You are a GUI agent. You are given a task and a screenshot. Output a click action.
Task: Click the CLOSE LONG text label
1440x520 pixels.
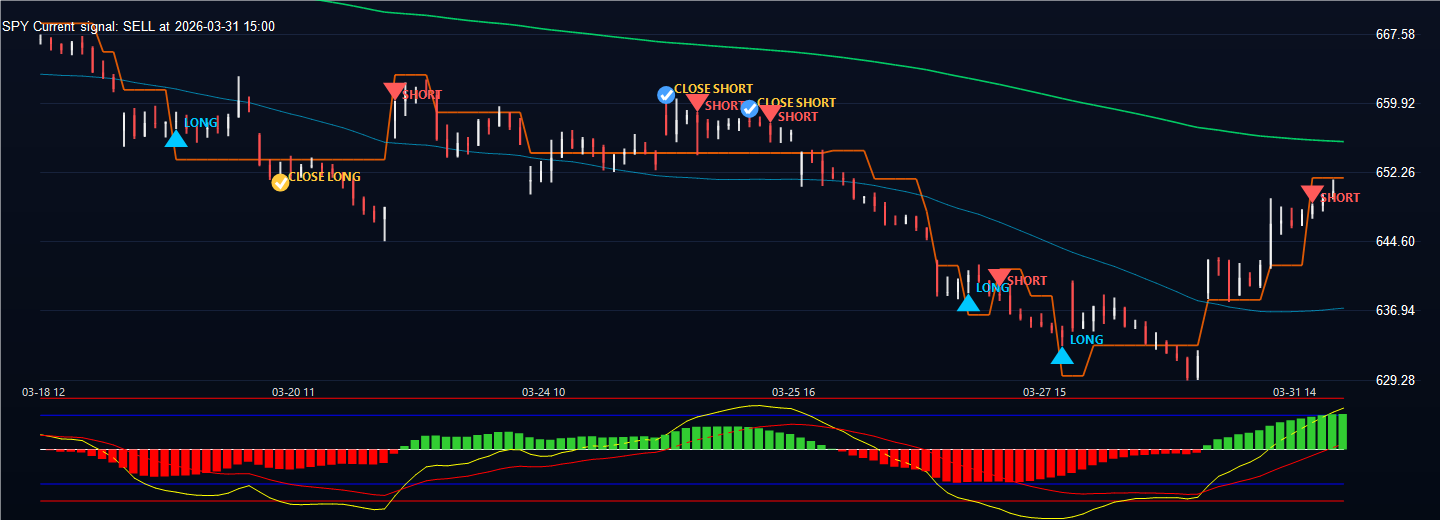click(x=324, y=177)
